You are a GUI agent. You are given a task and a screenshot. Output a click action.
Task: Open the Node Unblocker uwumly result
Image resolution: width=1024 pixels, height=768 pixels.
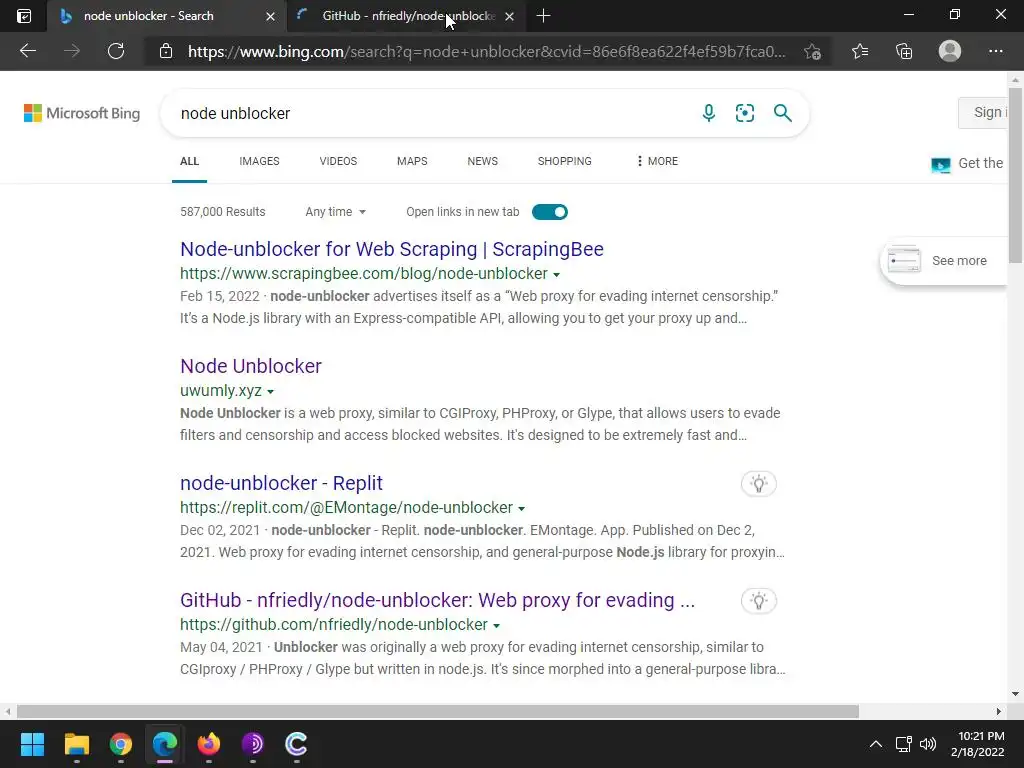pos(251,366)
